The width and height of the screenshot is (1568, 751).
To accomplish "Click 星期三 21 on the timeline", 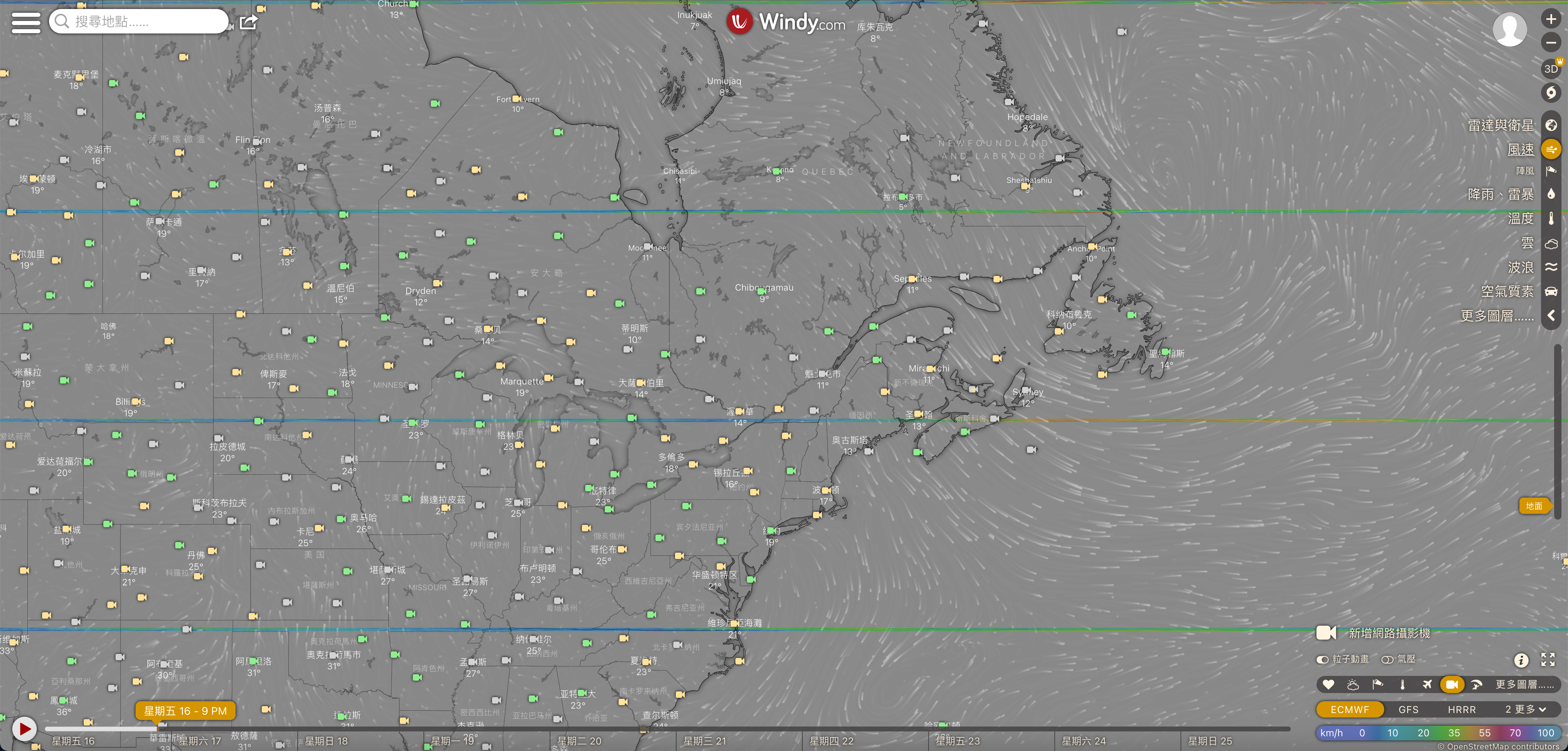I will click(704, 741).
